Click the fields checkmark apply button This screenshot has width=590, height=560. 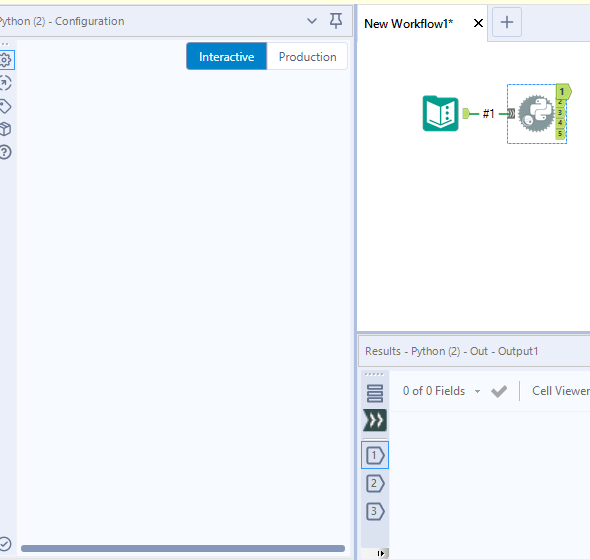[499, 391]
